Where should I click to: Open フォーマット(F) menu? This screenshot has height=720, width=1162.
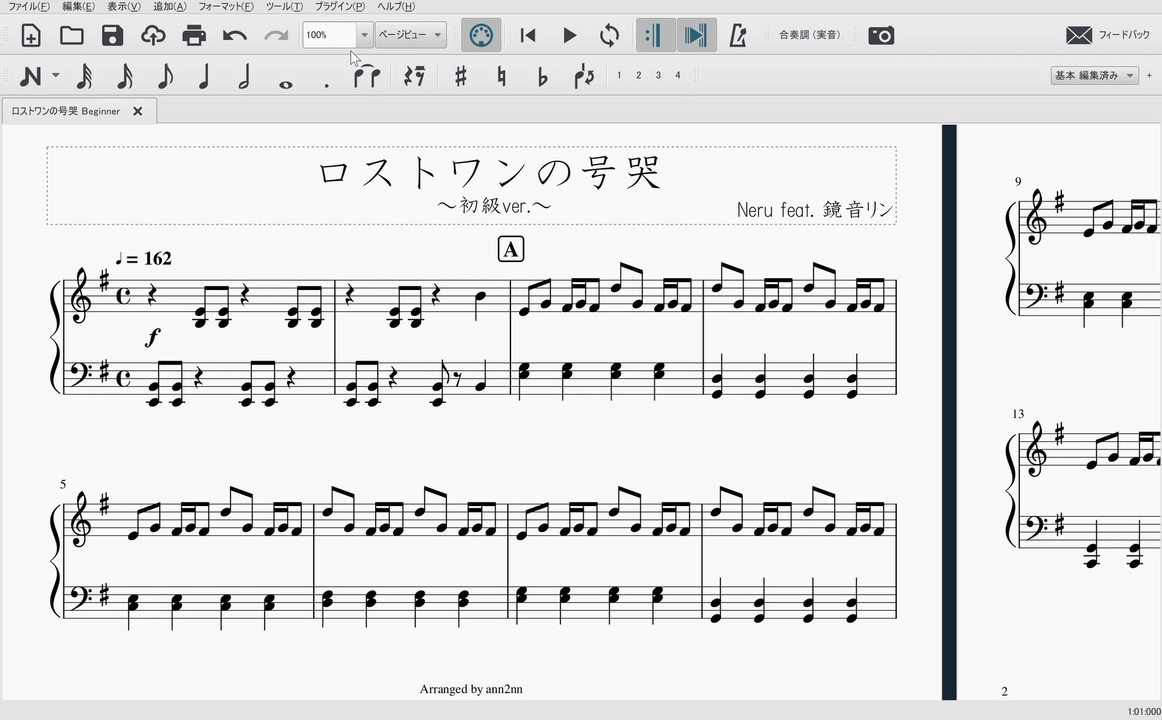pyautogui.click(x=226, y=6)
